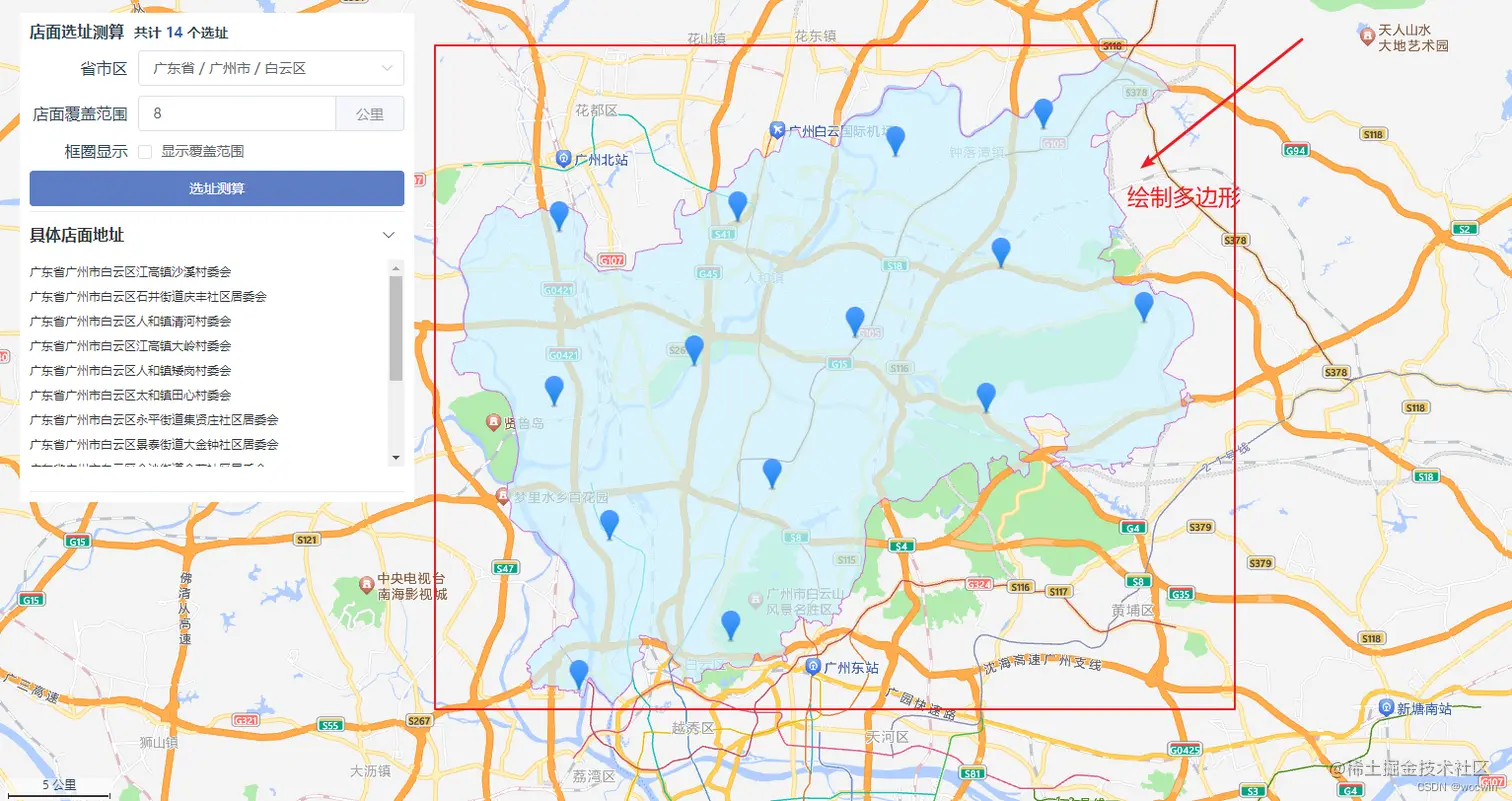Click the 黄埔区 map label
This screenshot has height=801, width=1512.
point(1132,609)
